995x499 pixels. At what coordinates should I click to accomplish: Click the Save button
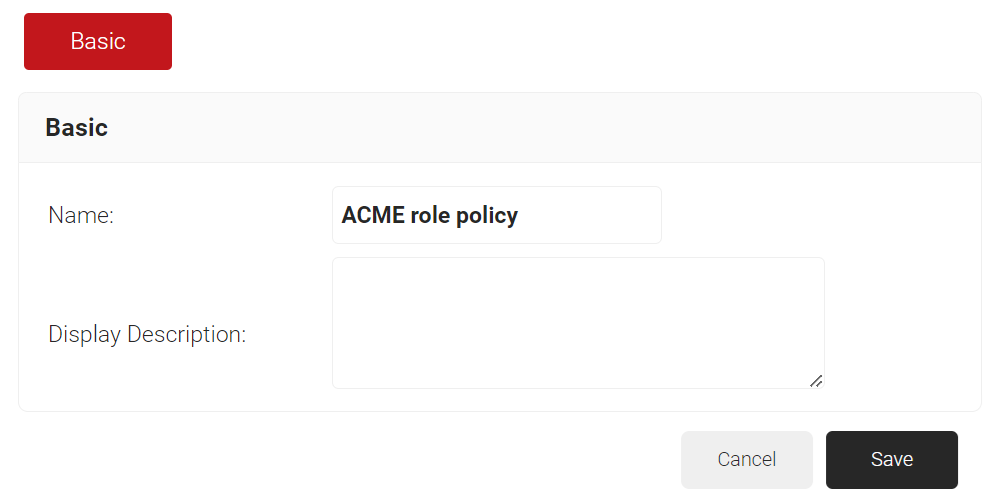click(891, 459)
